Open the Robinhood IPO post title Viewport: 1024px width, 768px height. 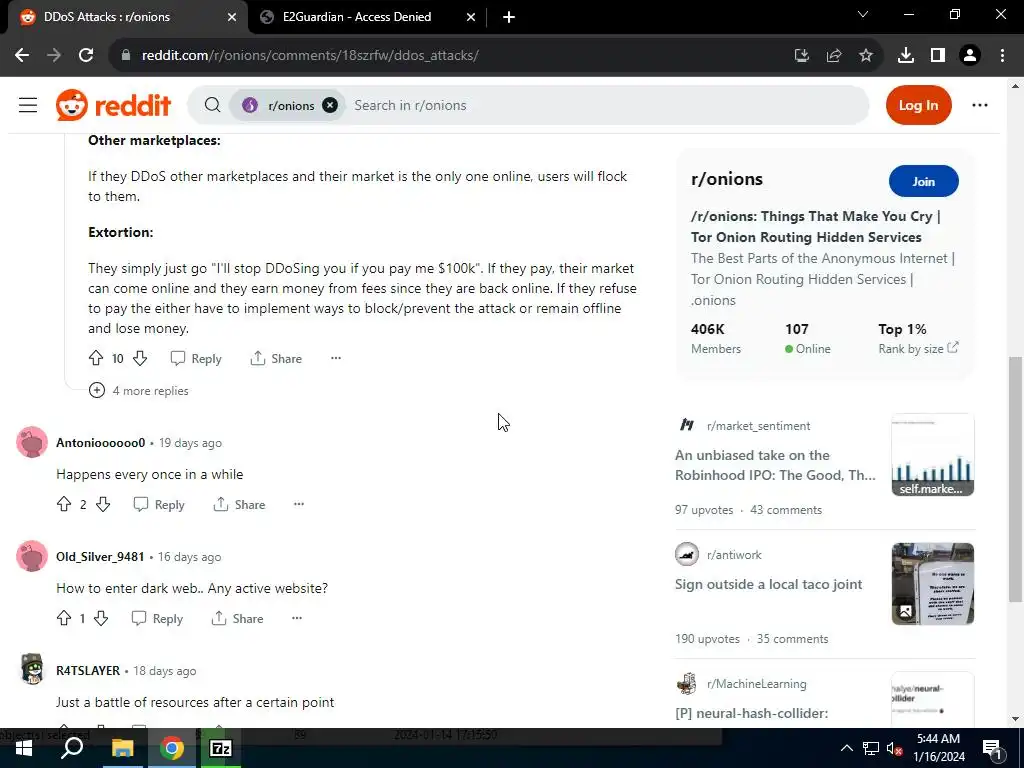pyautogui.click(x=775, y=465)
